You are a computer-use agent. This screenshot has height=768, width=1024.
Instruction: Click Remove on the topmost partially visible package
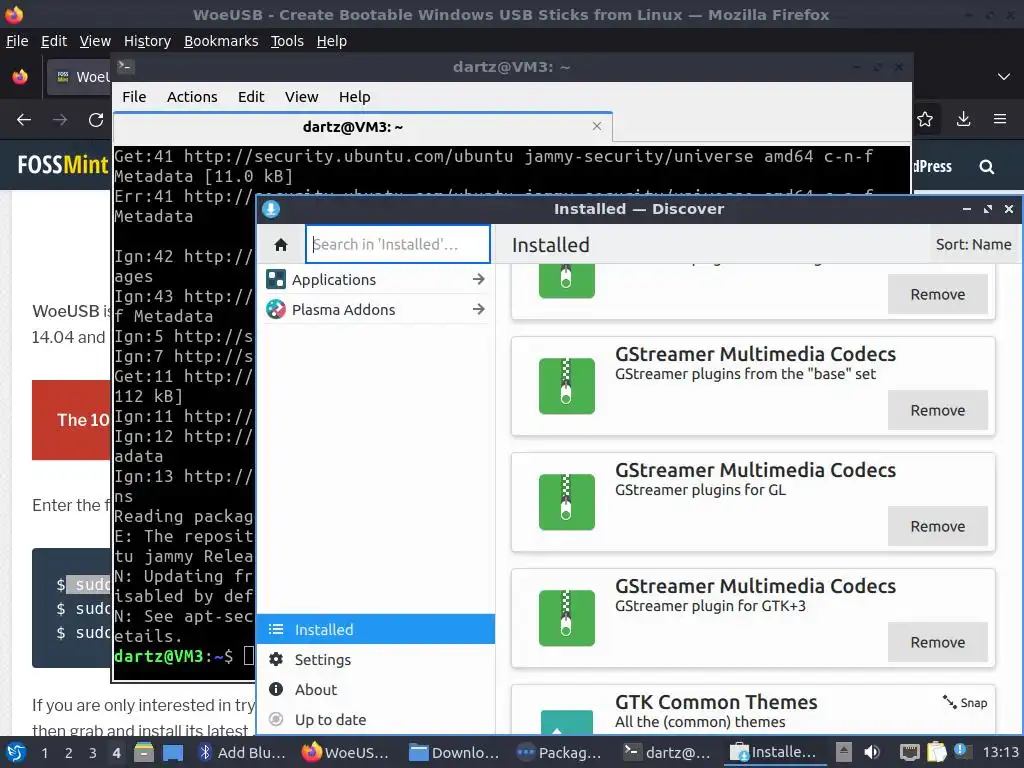(x=937, y=295)
